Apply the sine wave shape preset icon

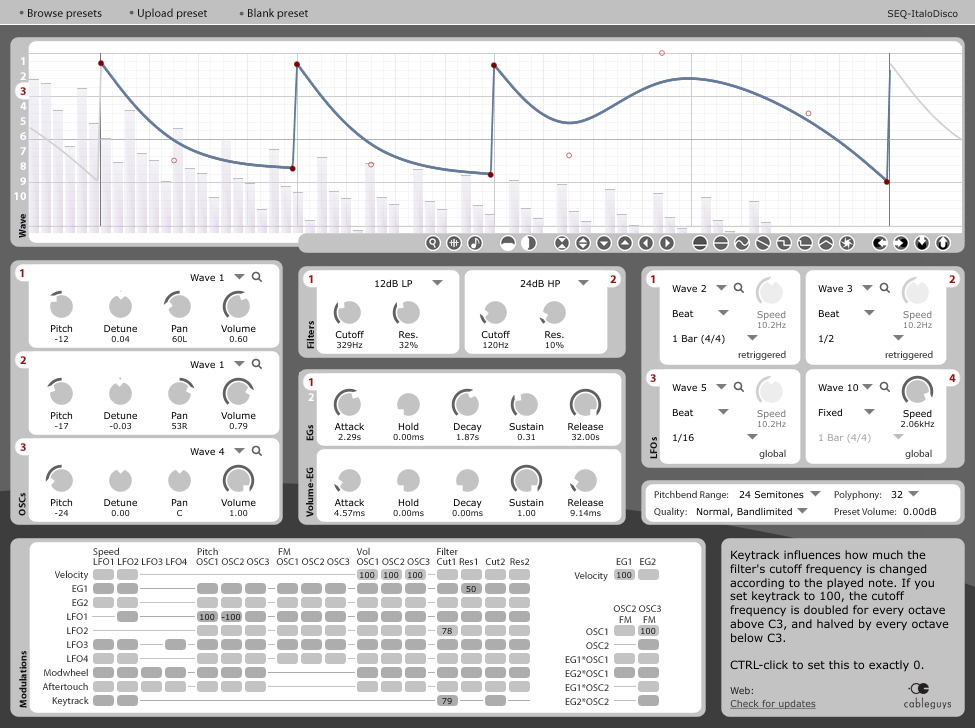[742, 243]
